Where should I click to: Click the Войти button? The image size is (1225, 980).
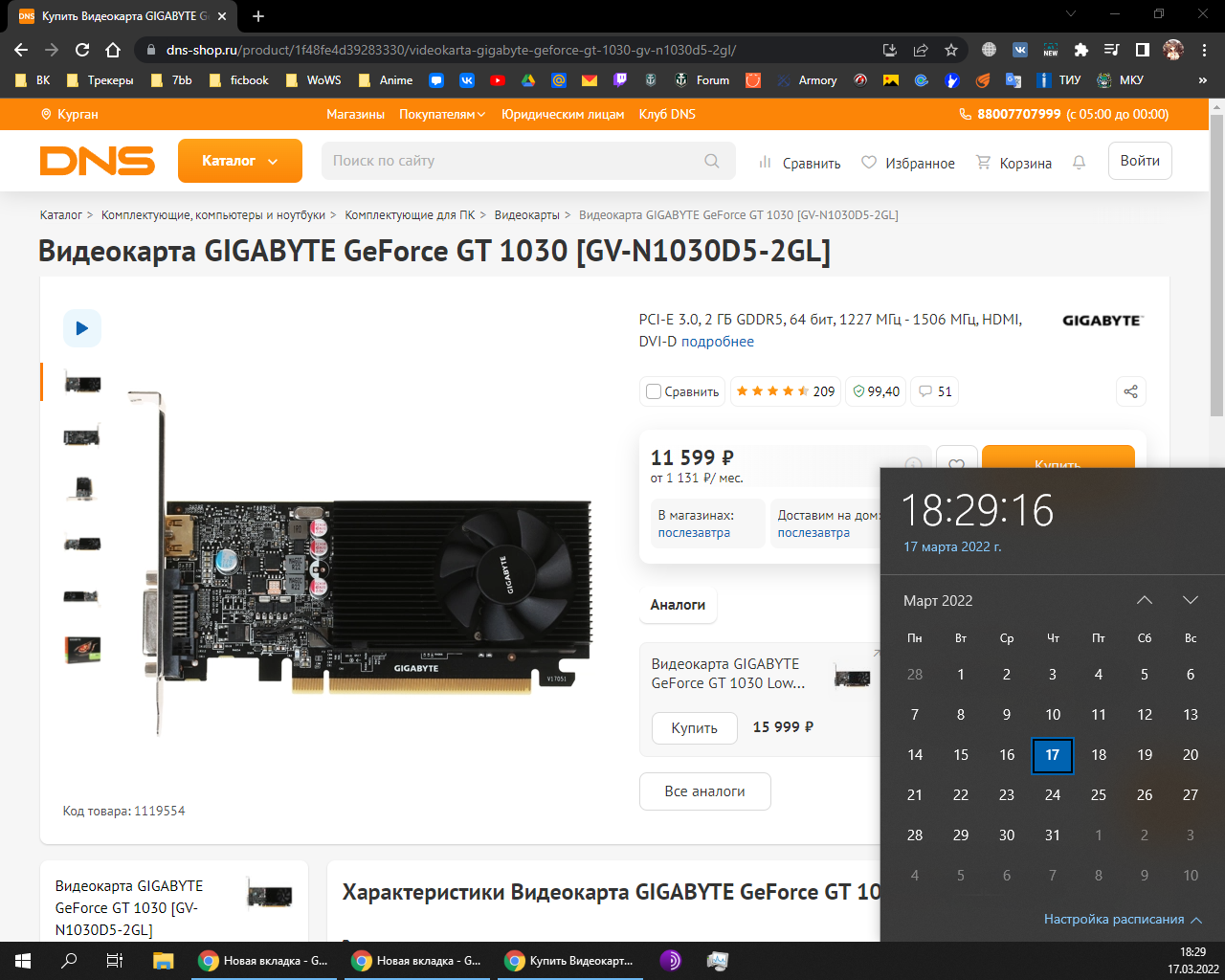1140,161
